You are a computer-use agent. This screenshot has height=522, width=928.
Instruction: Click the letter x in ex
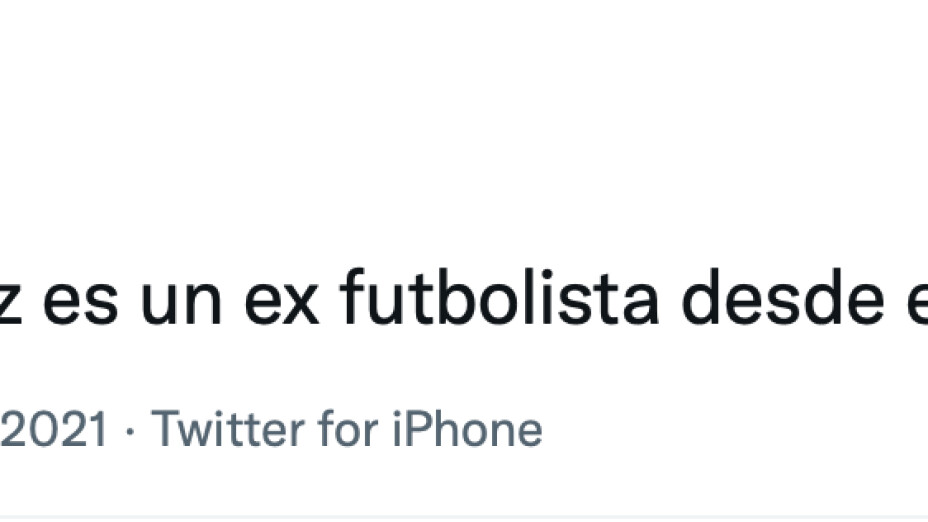point(301,305)
